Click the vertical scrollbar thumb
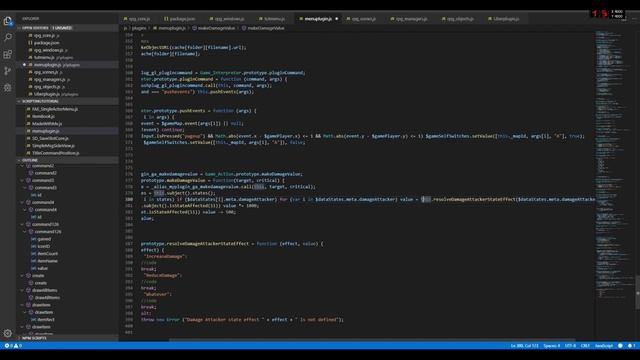The image size is (640, 360). tap(638, 293)
